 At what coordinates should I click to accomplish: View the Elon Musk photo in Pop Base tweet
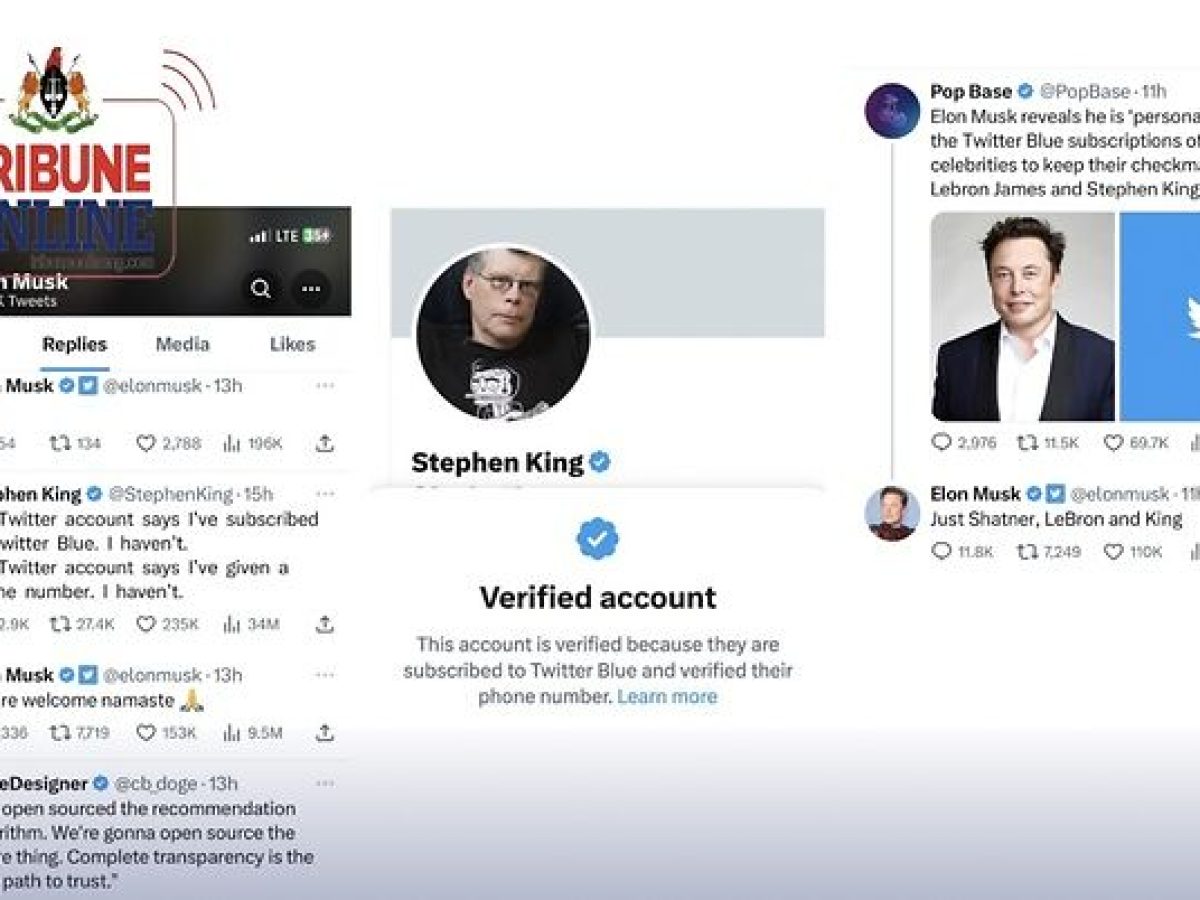pyautogui.click(x=1022, y=317)
